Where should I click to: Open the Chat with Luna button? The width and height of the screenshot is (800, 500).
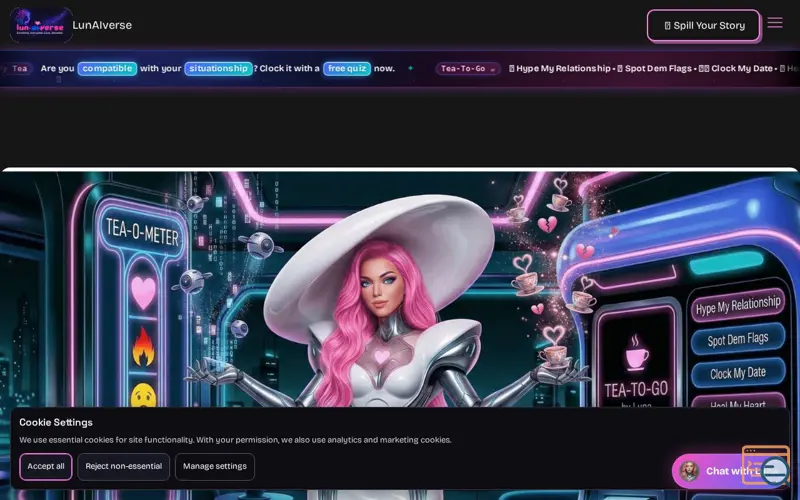click(730, 471)
